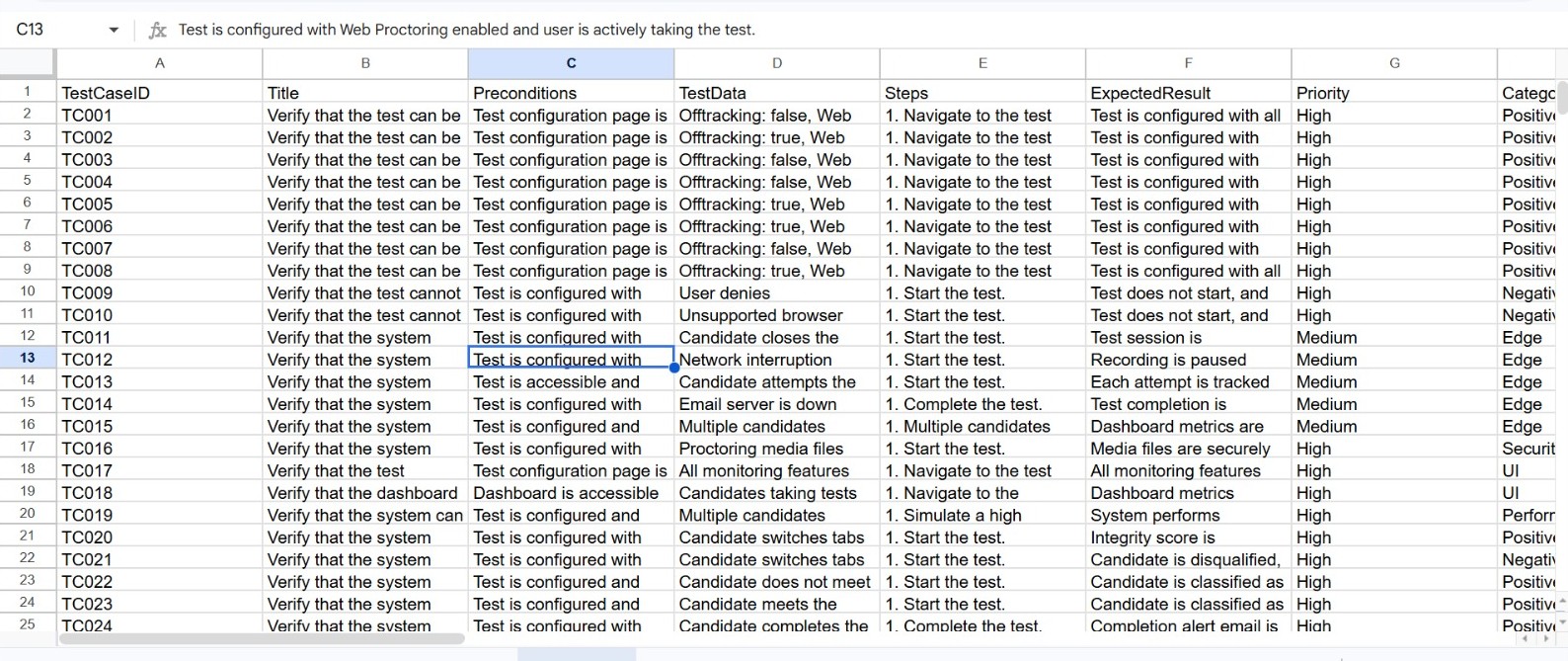
Task: Select column A header
Action: pyautogui.click(x=160, y=63)
